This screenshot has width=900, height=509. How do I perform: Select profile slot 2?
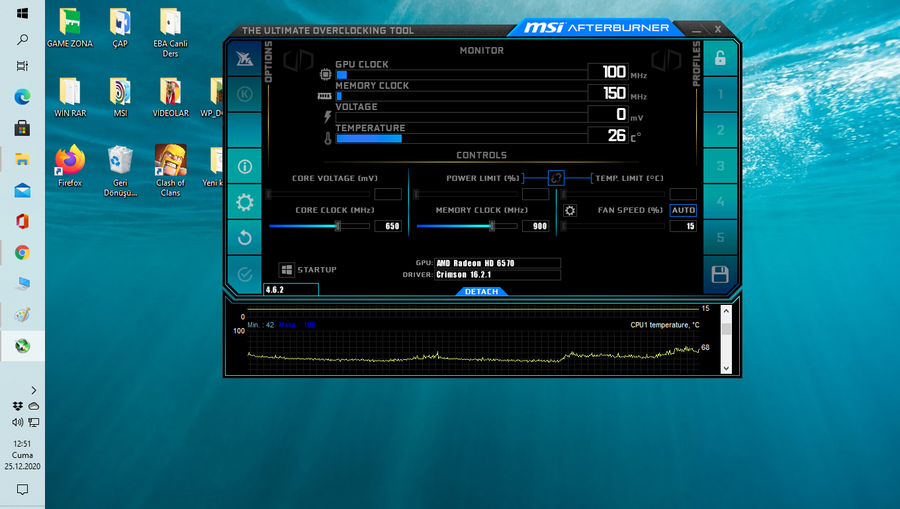point(720,130)
